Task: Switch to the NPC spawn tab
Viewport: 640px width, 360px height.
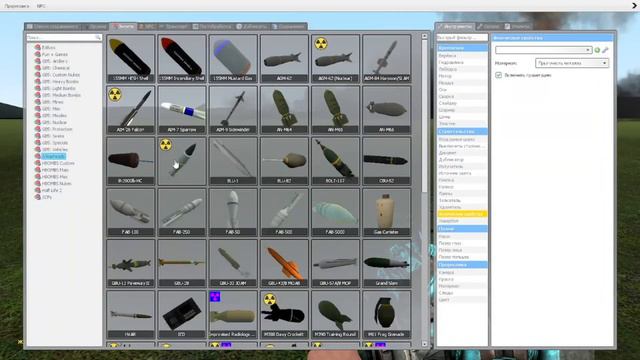Action: [x=147, y=27]
